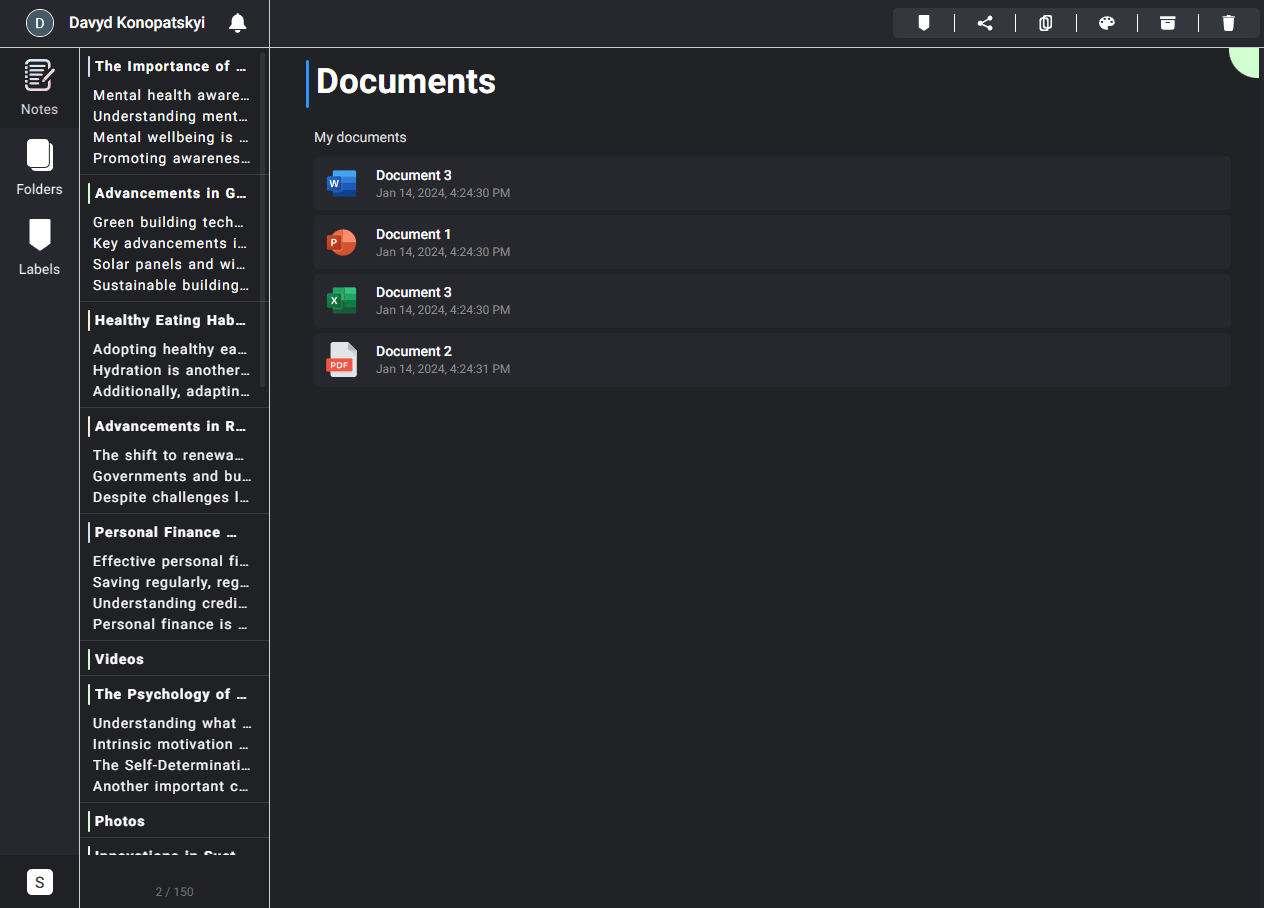This screenshot has height=908, width=1264.
Task: Select the Document 1 row title
Action: [x=414, y=234]
